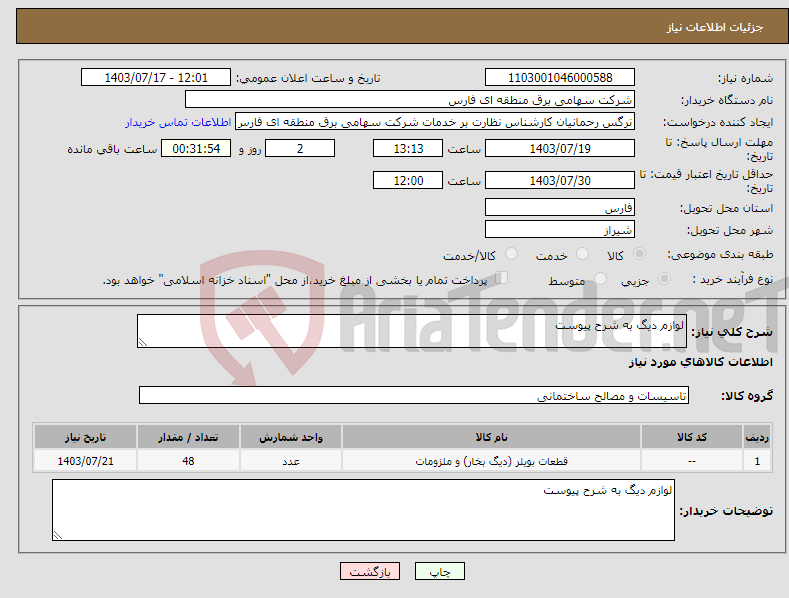
Task: Click the اطلاعات کالاهای مورد نیاز heading
Action: 700,362
